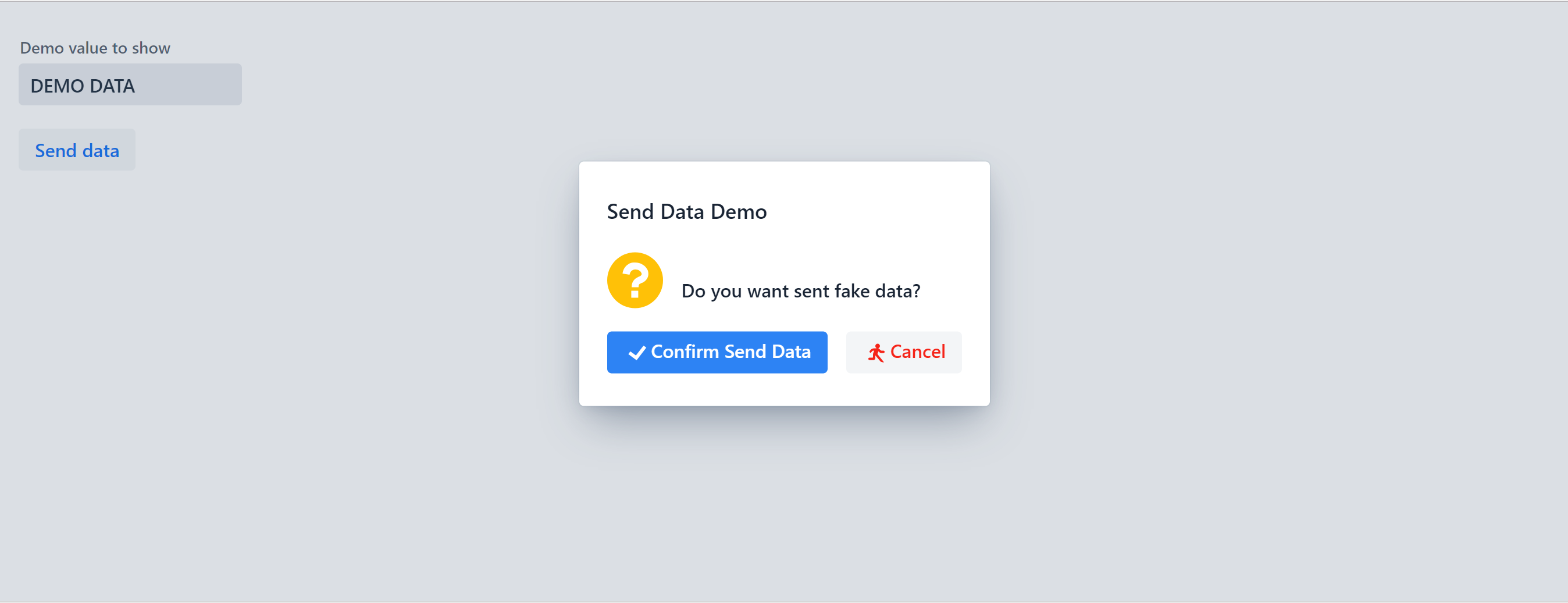Viewport: 1568px width, 603px height.
Task: Click the checkmark icon on Confirm button
Action: point(637,353)
